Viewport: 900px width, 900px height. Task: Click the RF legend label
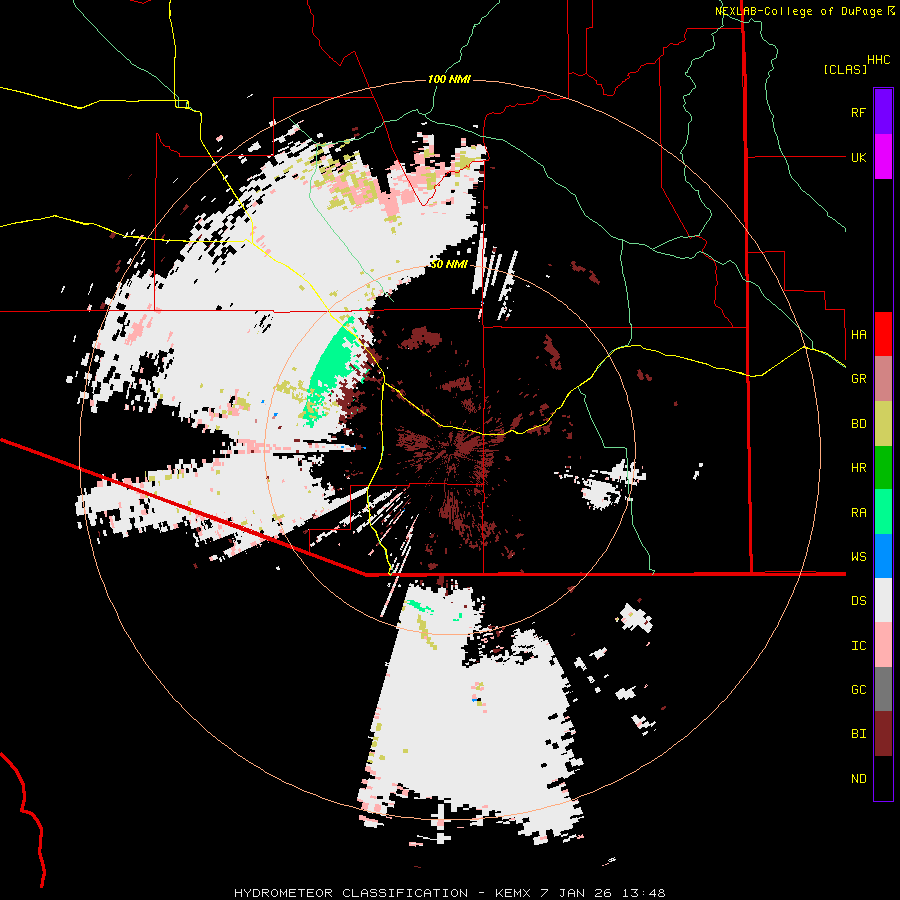coord(858,112)
